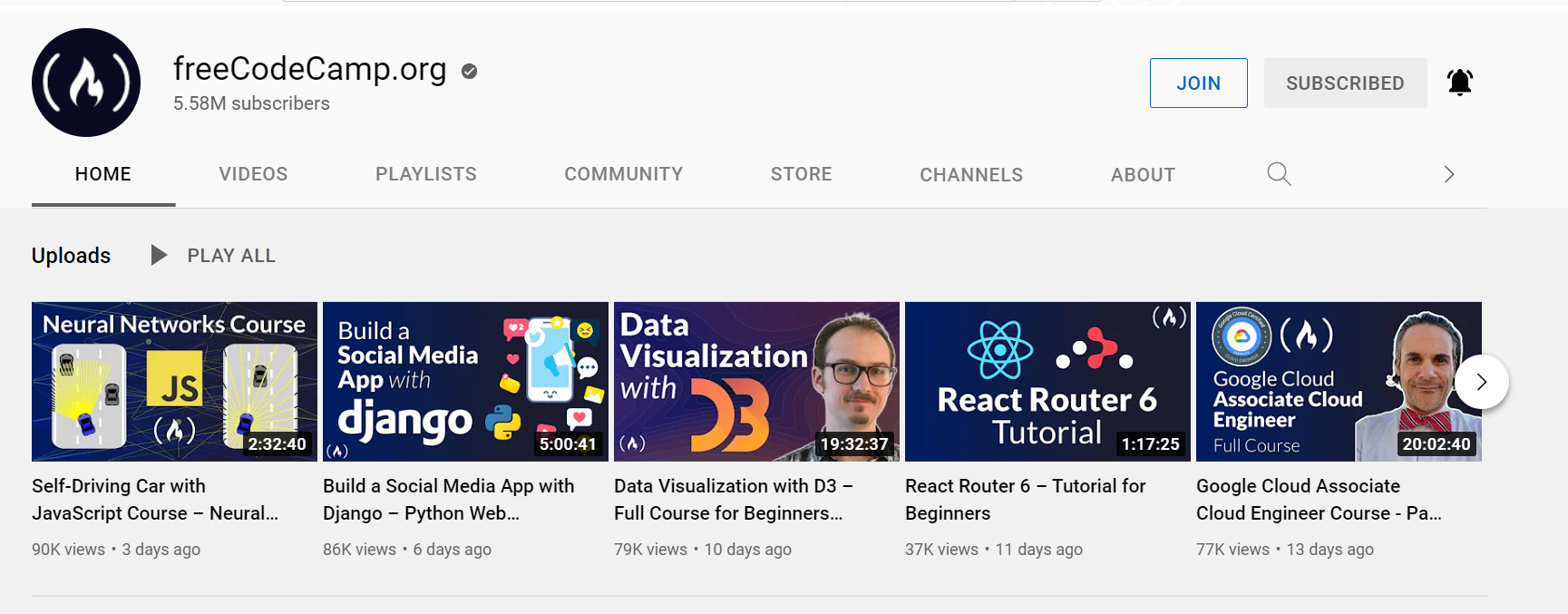Click title React Router 6 Tutorial for Beginners

pyautogui.click(x=1026, y=500)
